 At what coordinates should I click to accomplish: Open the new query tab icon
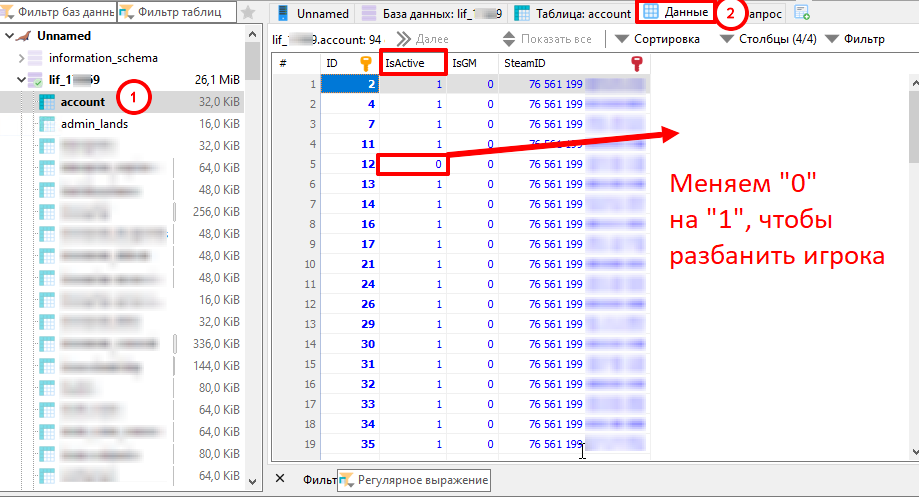tap(802, 12)
